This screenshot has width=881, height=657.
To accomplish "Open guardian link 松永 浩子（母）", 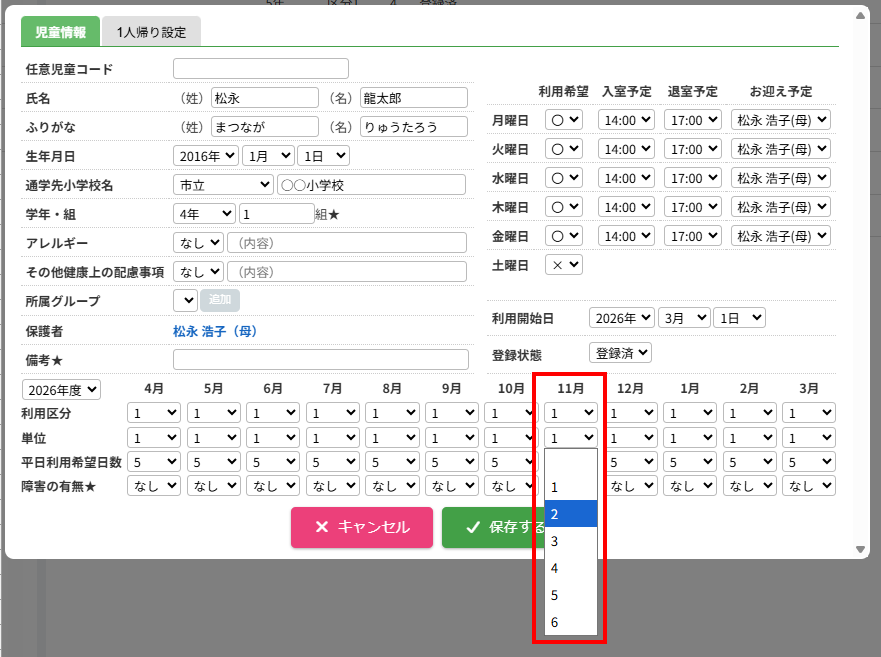I will pyautogui.click(x=215, y=331).
